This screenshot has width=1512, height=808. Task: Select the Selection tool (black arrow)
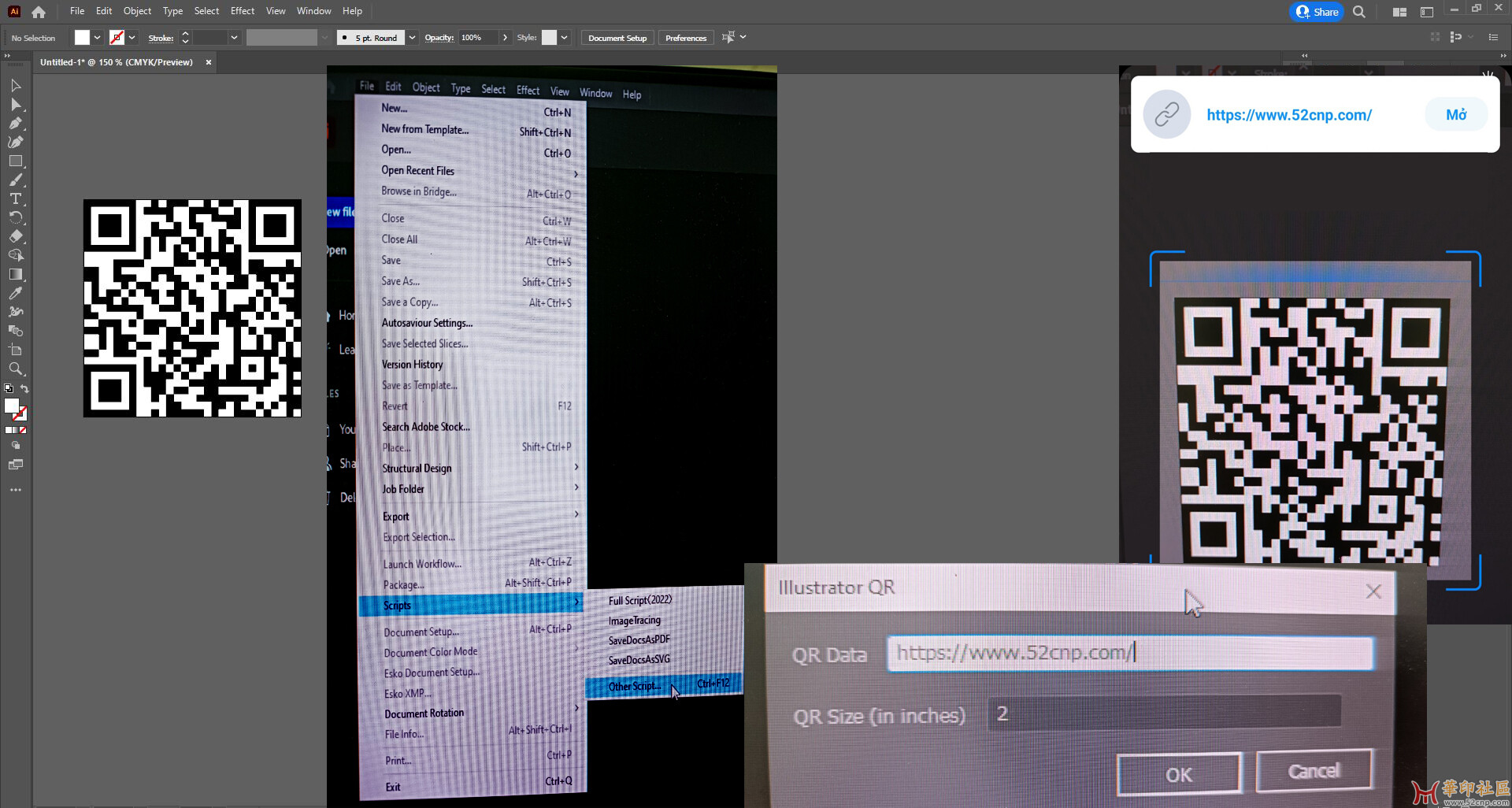(15, 85)
